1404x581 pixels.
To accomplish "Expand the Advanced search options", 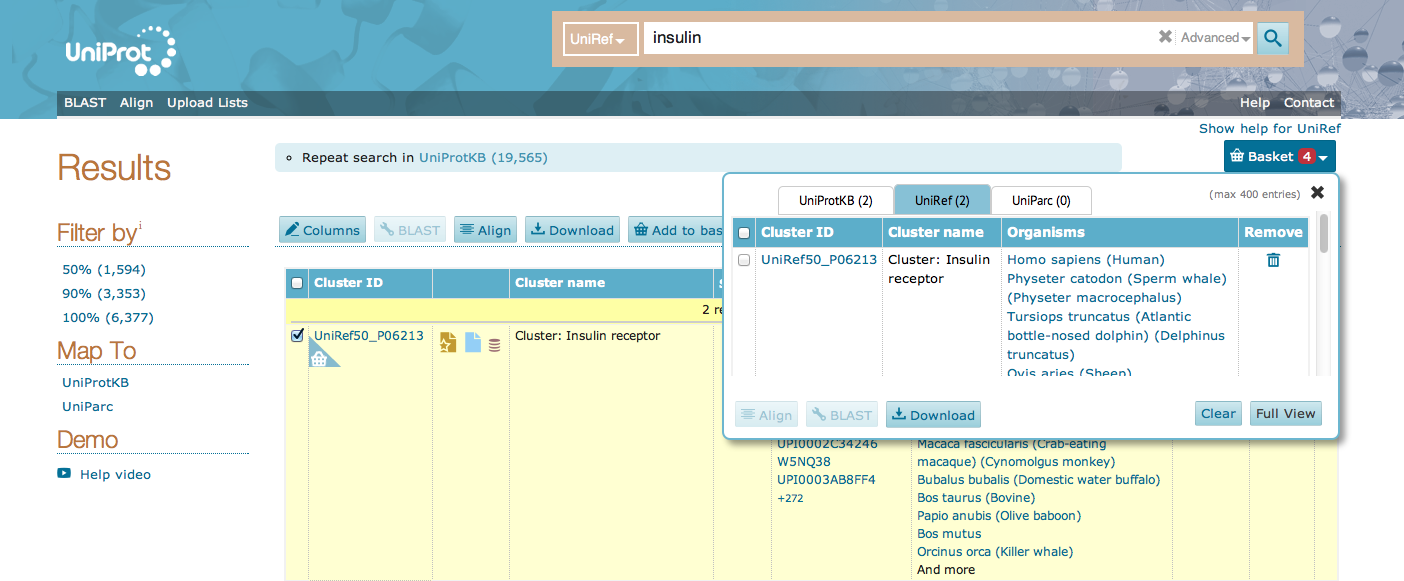I will (1215, 38).
